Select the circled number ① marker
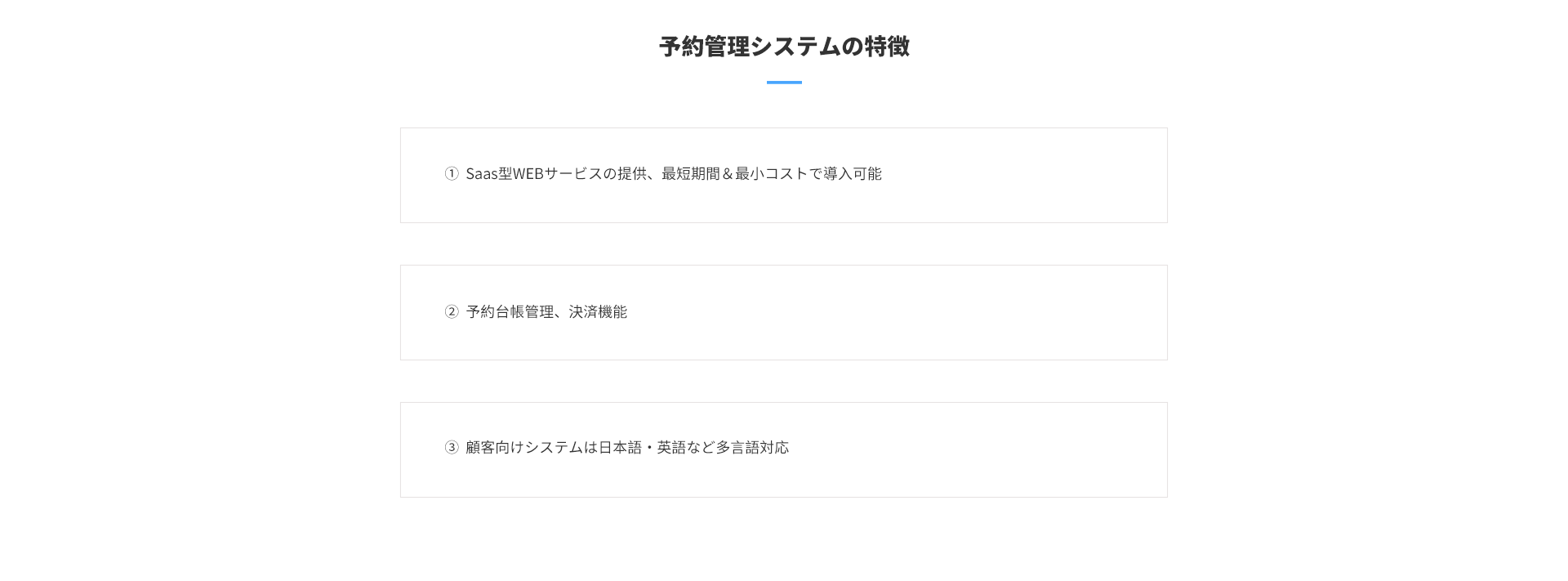The image size is (1568, 581). click(x=452, y=173)
